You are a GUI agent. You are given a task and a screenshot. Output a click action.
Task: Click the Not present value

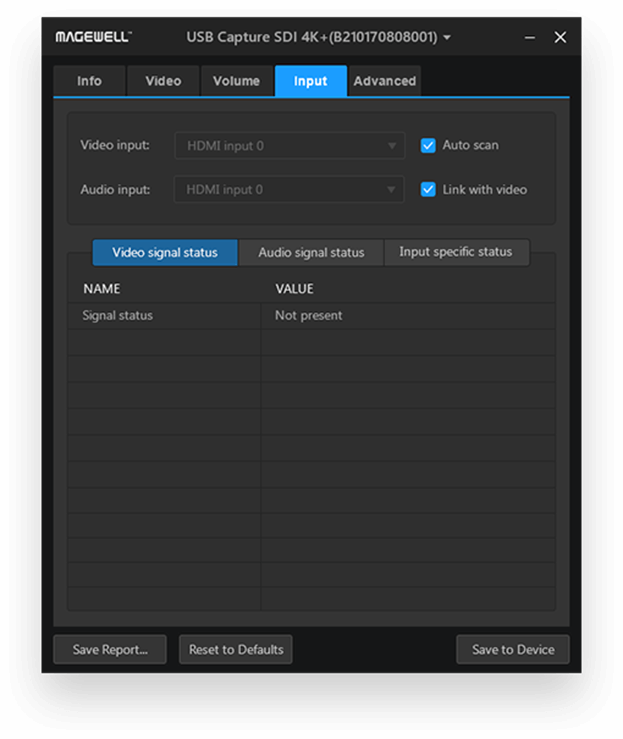(x=309, y=315)
